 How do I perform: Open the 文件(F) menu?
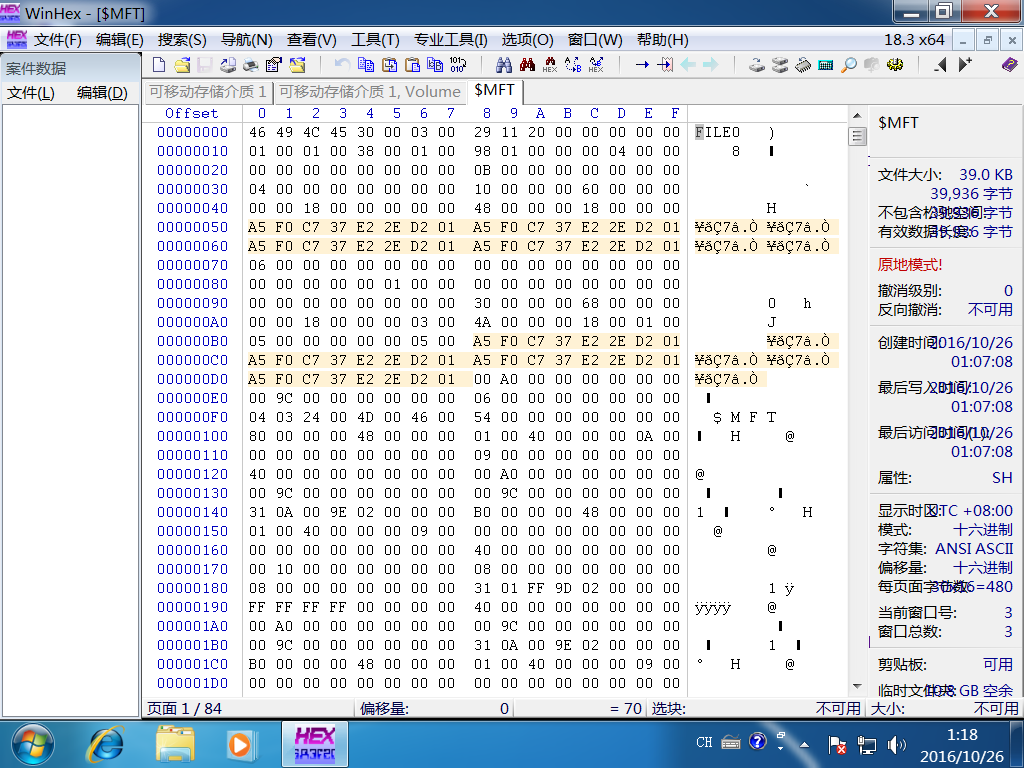click(x=57, y=40)
